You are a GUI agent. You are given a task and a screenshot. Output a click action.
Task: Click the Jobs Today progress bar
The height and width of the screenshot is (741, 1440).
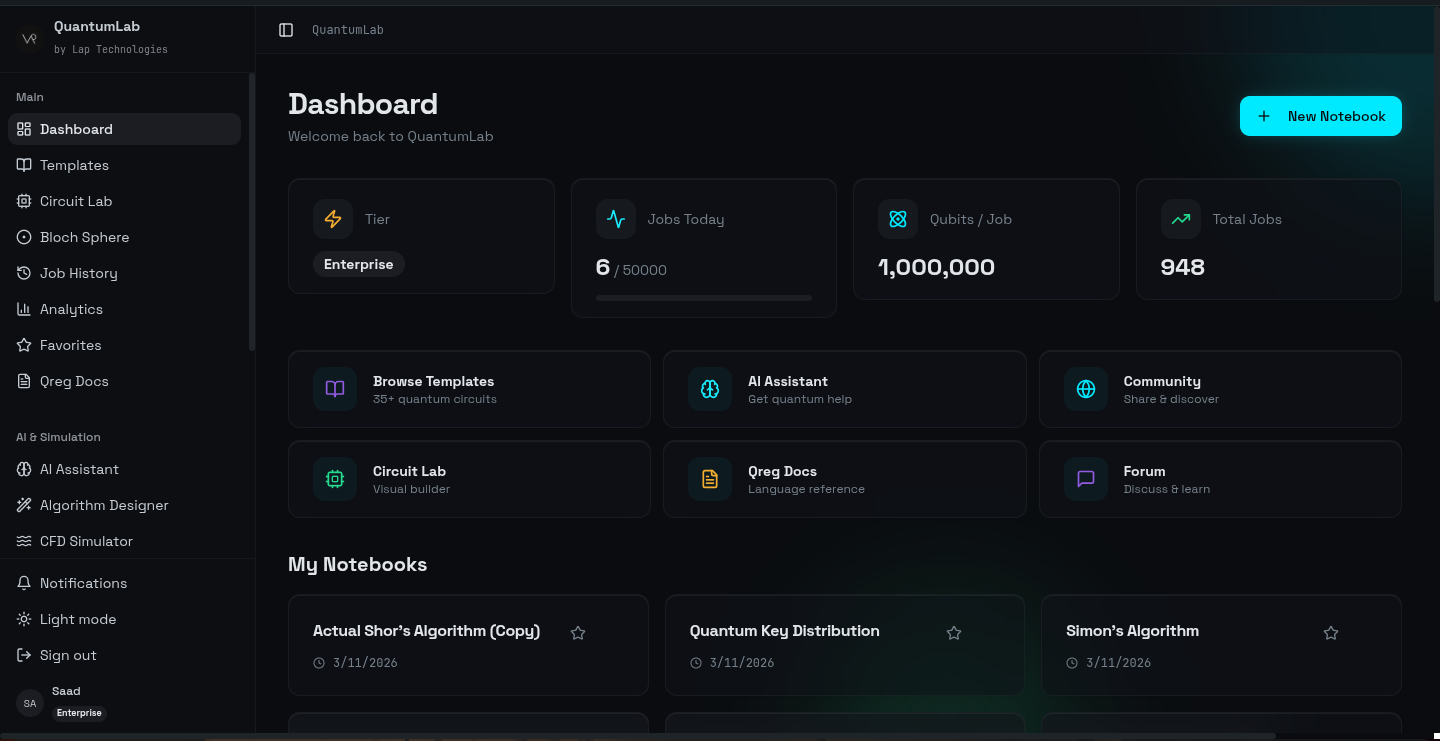(703, 297)
